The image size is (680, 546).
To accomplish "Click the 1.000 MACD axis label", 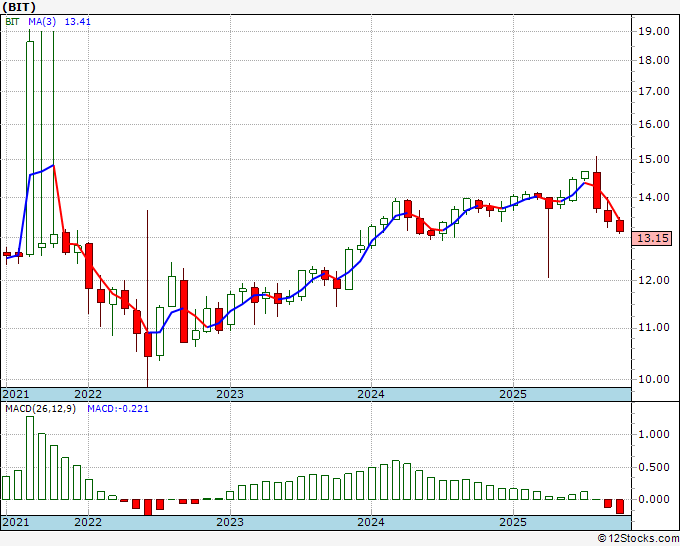I will tap(654, 435).
